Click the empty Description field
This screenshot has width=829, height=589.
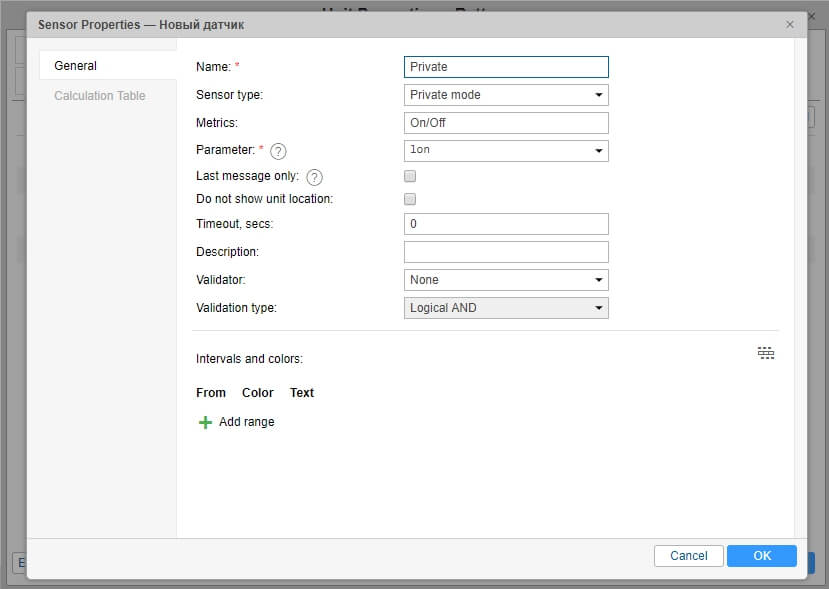pyautogui.click(x=506, y=252)
